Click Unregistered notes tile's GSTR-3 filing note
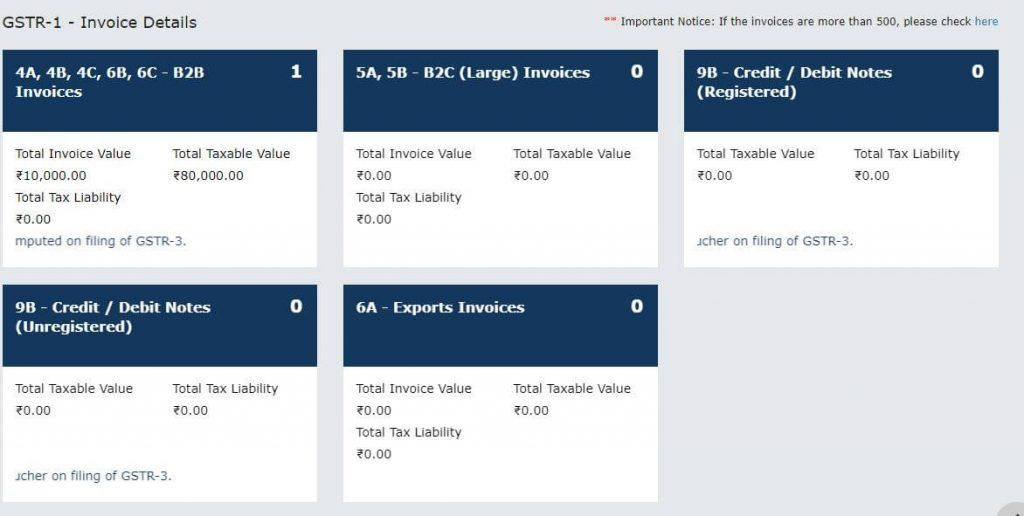Image resolution: width=1024 pixels, height=516 pixels. click(x=94, y=476)
